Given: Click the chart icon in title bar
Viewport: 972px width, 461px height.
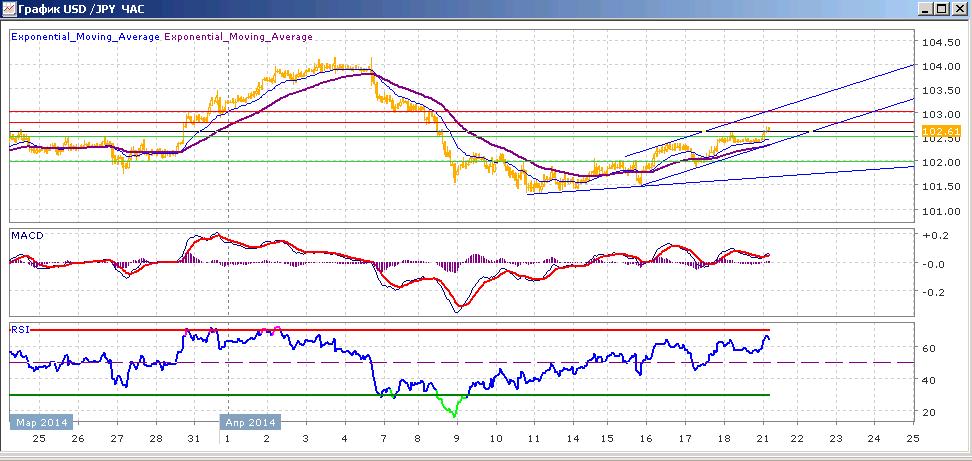Looking at the screenshot, I should 9,9.
